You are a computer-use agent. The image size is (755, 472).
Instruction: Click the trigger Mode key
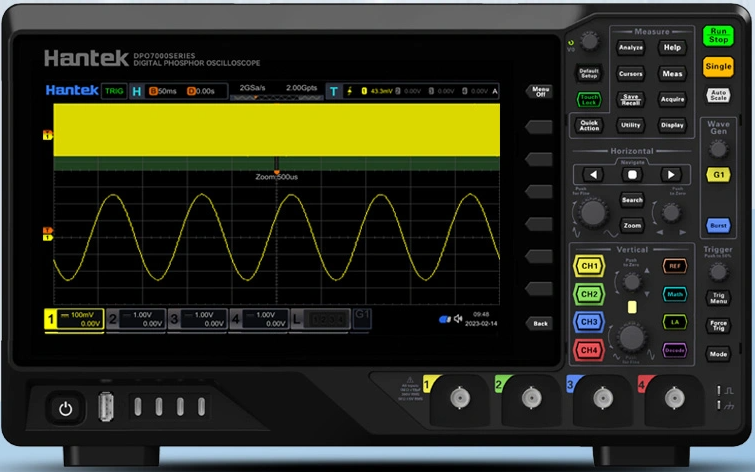[x=718, y=354]
